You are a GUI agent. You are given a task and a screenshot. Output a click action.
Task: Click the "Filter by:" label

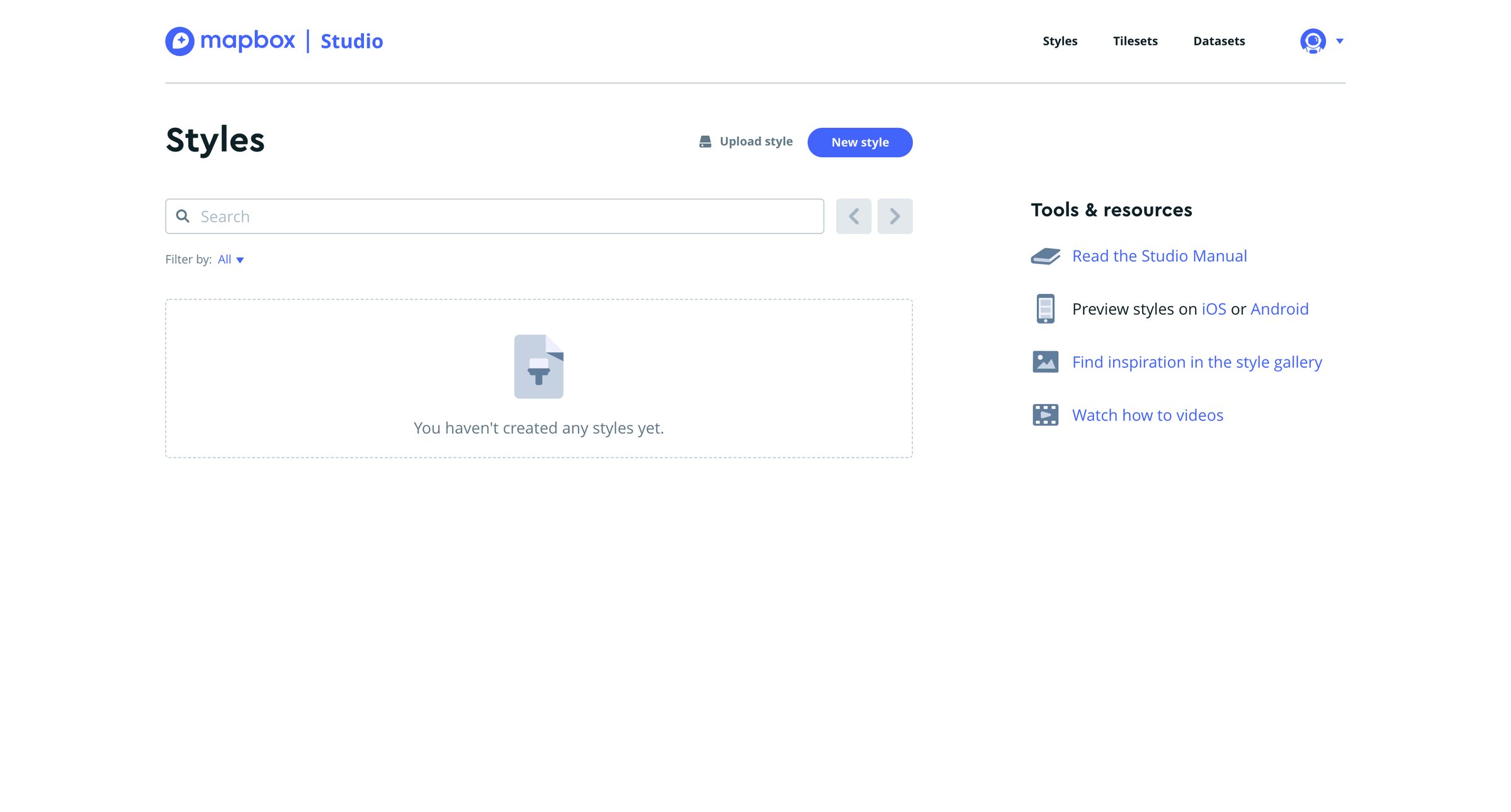188,259
